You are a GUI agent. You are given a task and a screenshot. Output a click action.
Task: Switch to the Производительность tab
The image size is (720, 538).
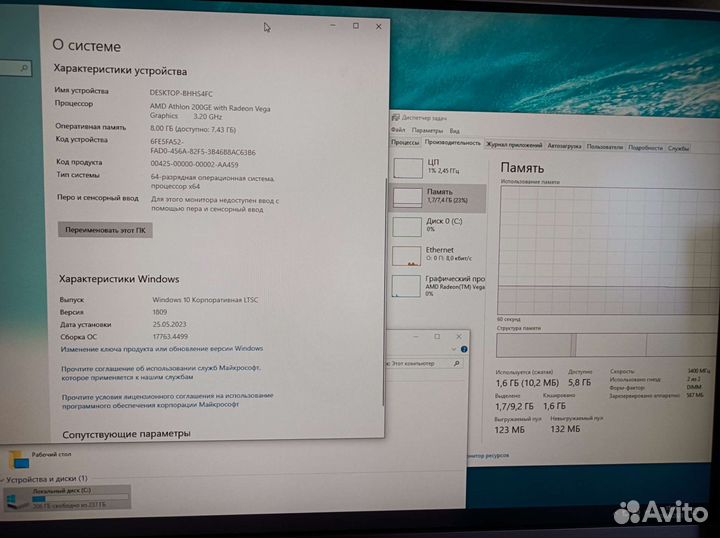(453, 143)
